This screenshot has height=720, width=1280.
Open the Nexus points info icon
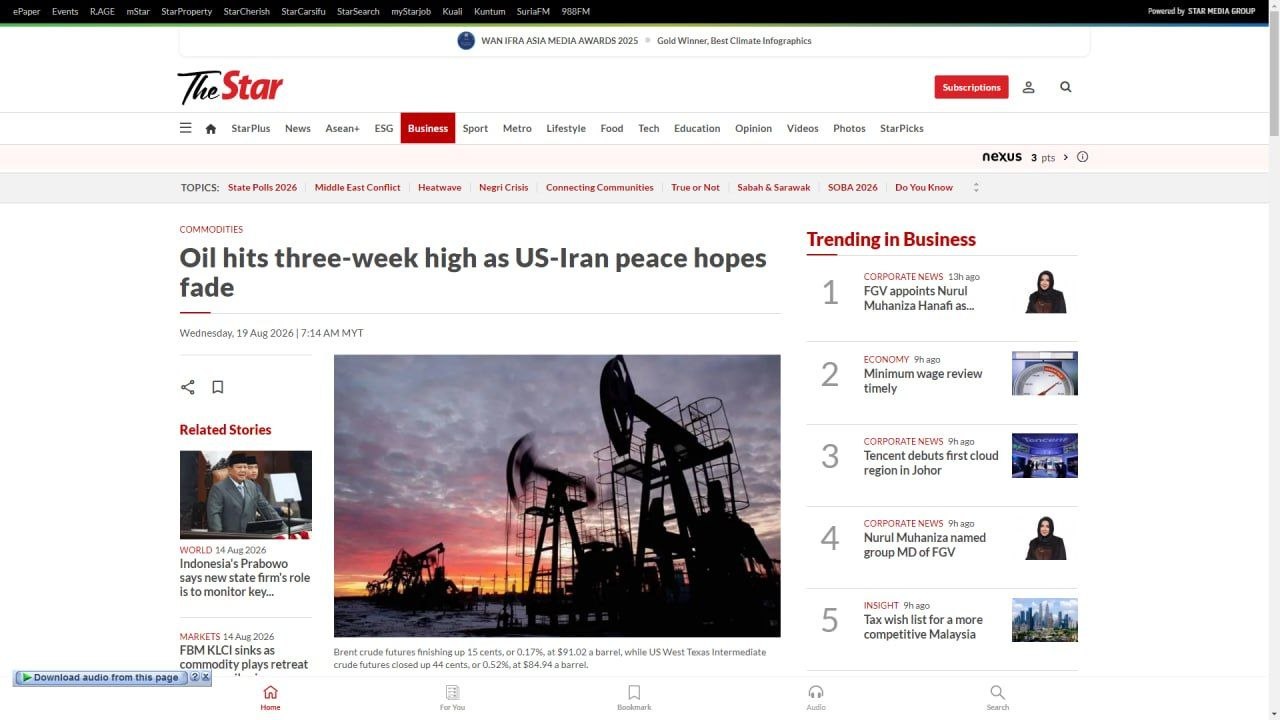1082,157
